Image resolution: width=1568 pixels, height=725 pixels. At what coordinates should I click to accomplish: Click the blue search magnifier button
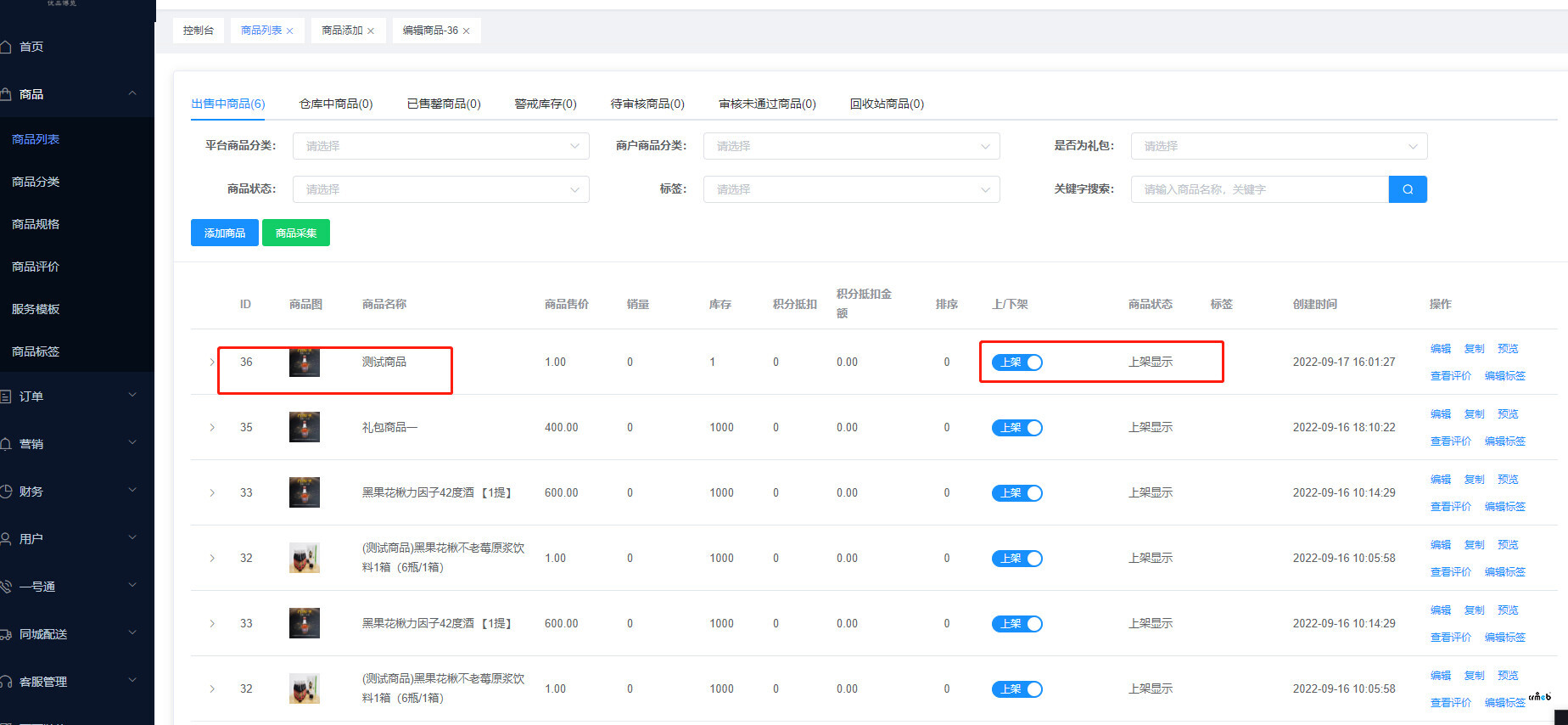(1407, 189)
